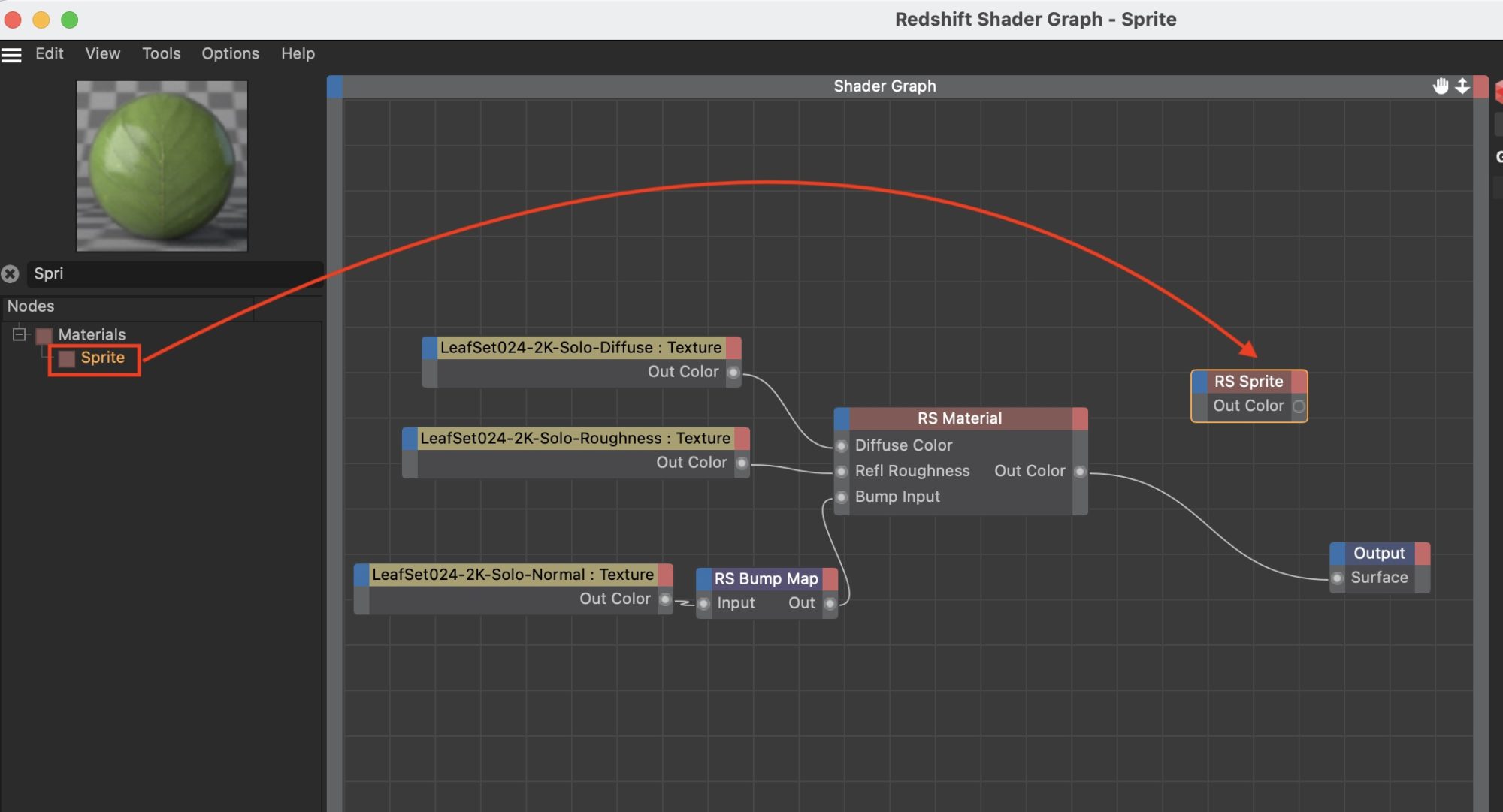The height and width of the screenshot is (812, 1503).
Task: Click the Surface input port on Output node
Action: [1338, 578]
